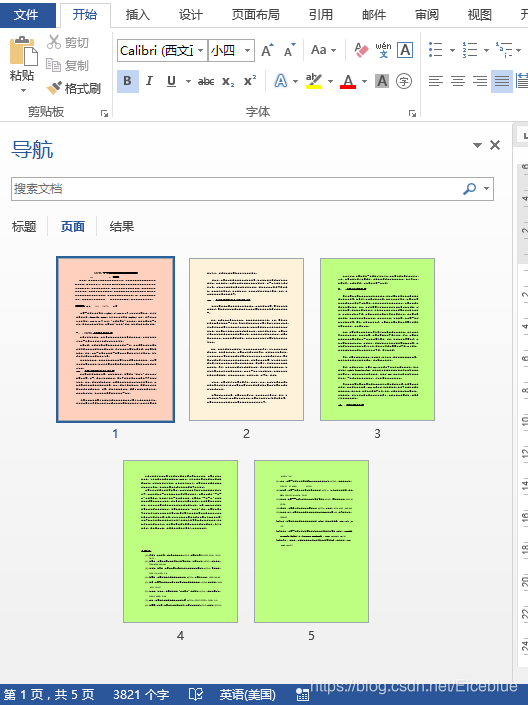Apply yellow text highlight color

[x=313, y=81]
